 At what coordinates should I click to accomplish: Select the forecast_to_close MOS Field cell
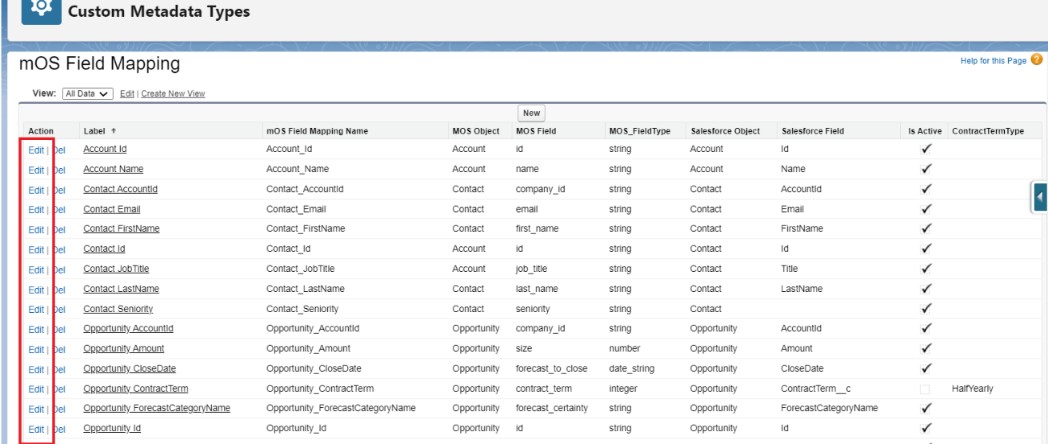[x=551, y=369]
